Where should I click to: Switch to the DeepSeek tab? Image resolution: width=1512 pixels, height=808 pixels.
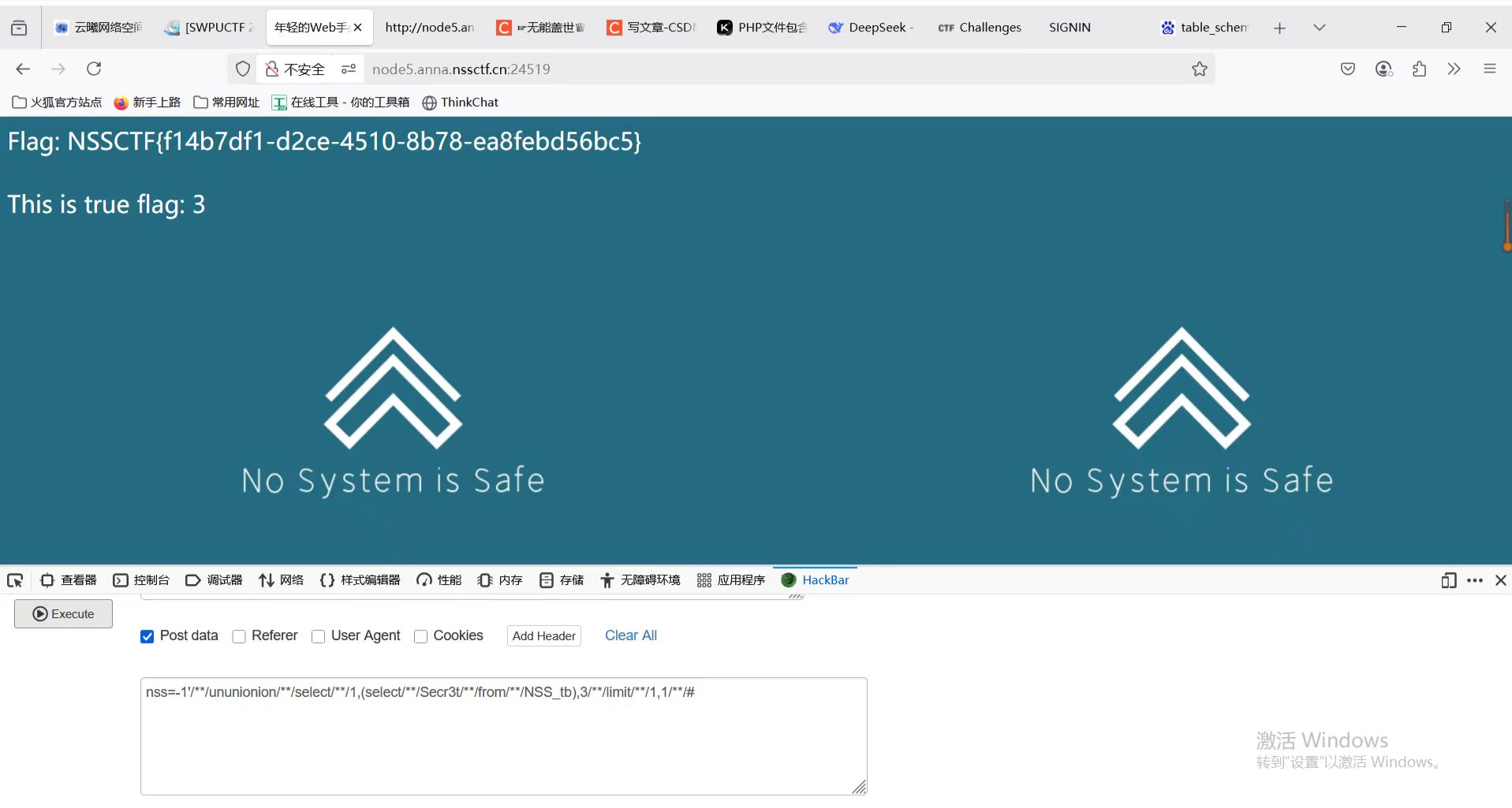point(872,28)
